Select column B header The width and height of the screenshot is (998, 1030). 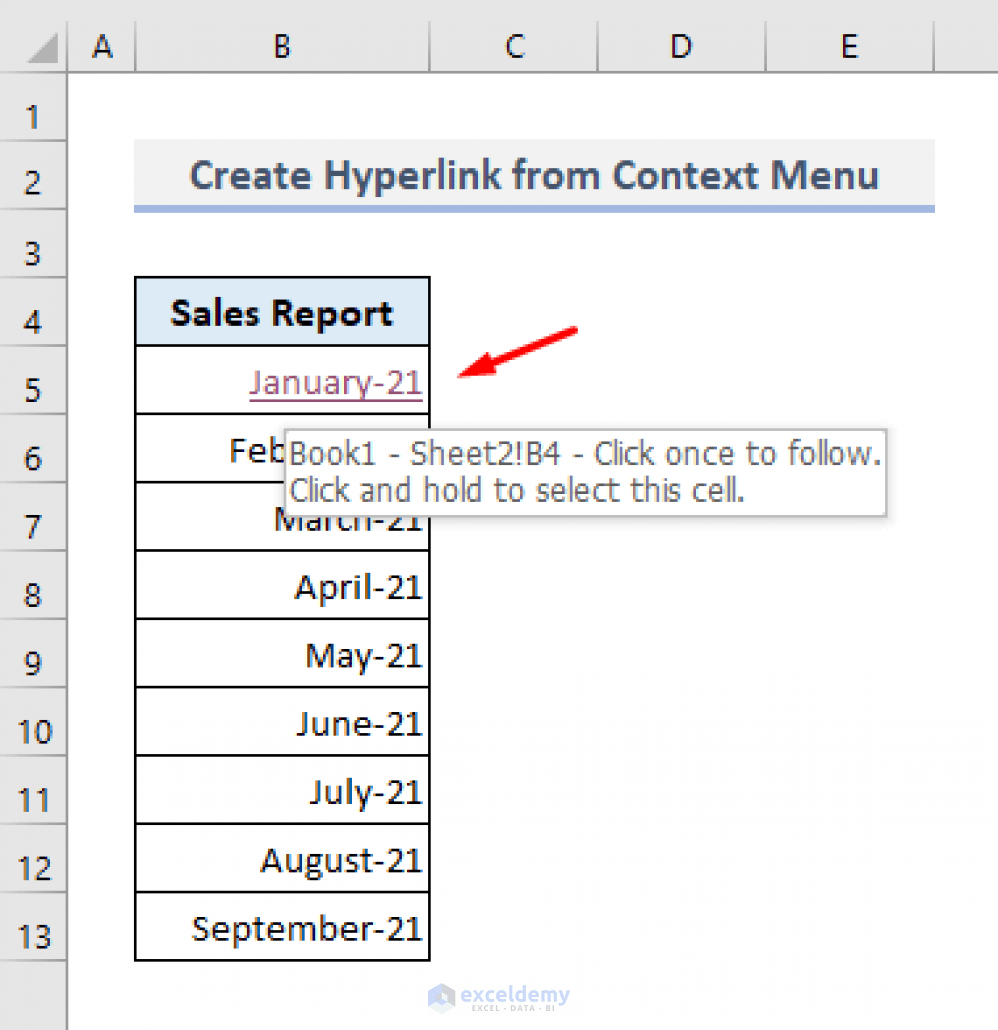(281, 46)
